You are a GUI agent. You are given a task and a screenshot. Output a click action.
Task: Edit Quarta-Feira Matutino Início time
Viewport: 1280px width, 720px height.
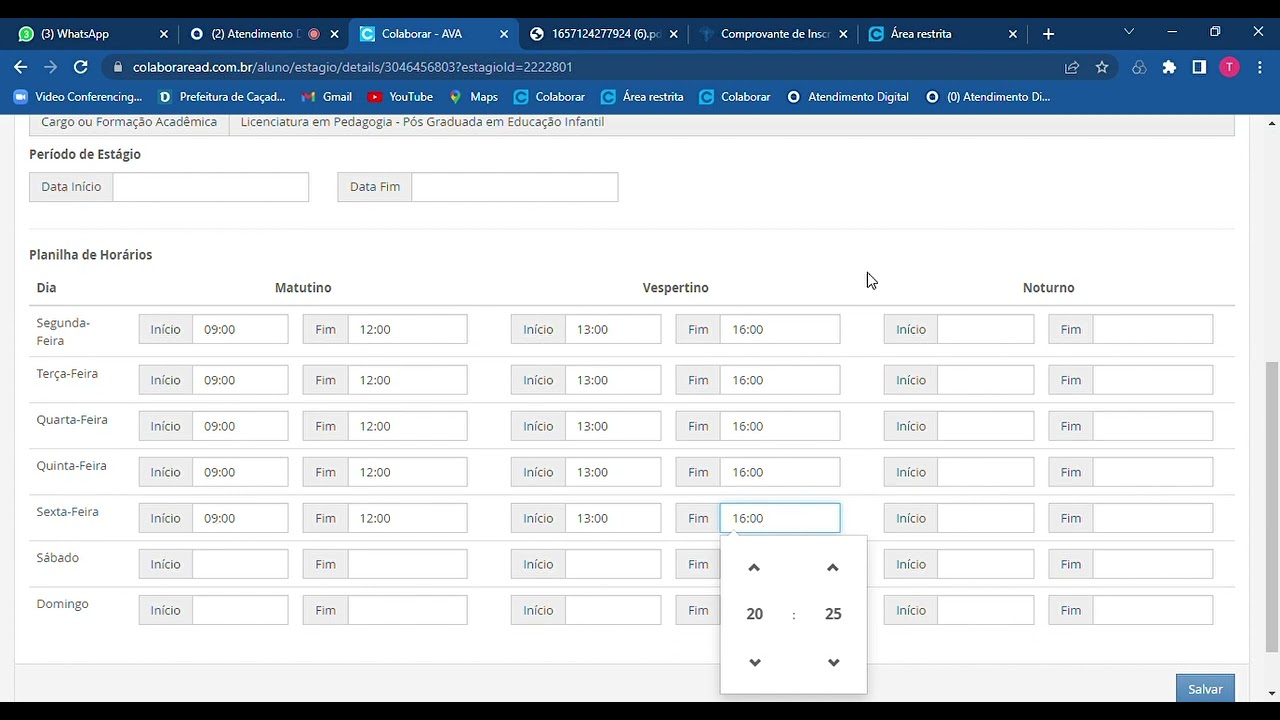click(x=240, y=426)
